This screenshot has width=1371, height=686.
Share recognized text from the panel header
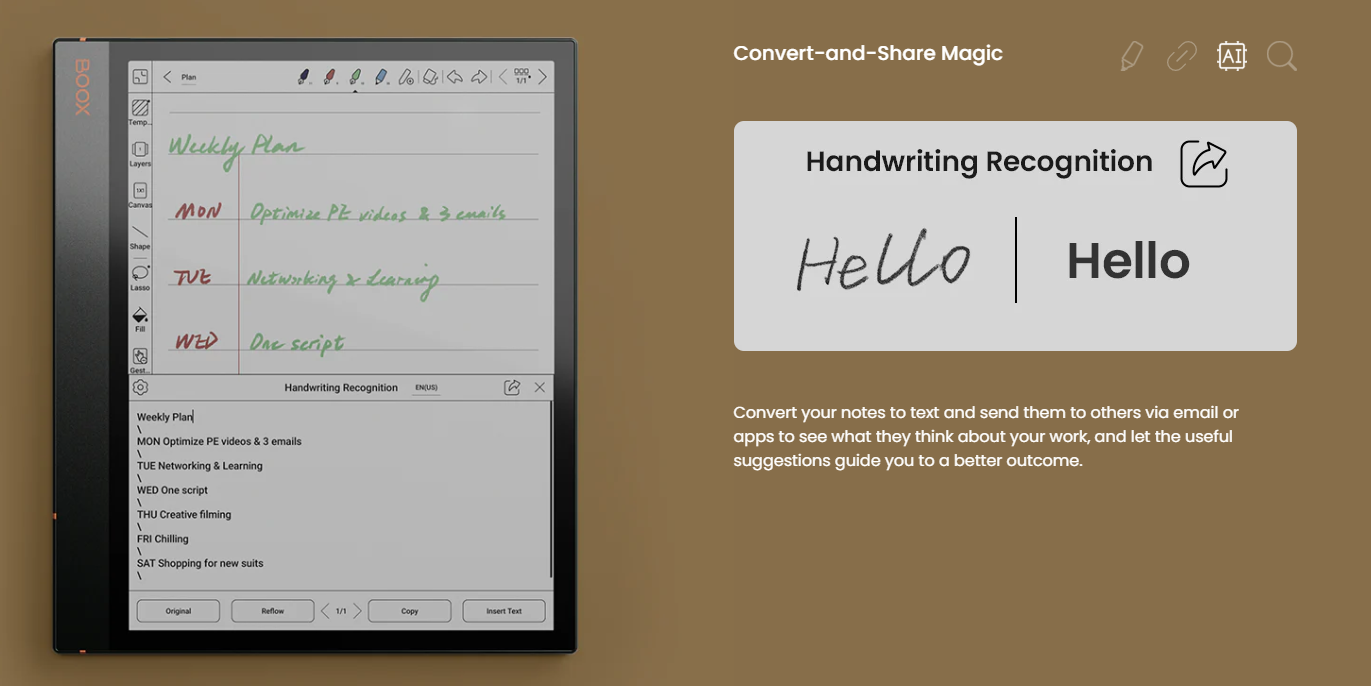[x=512, y=388]
